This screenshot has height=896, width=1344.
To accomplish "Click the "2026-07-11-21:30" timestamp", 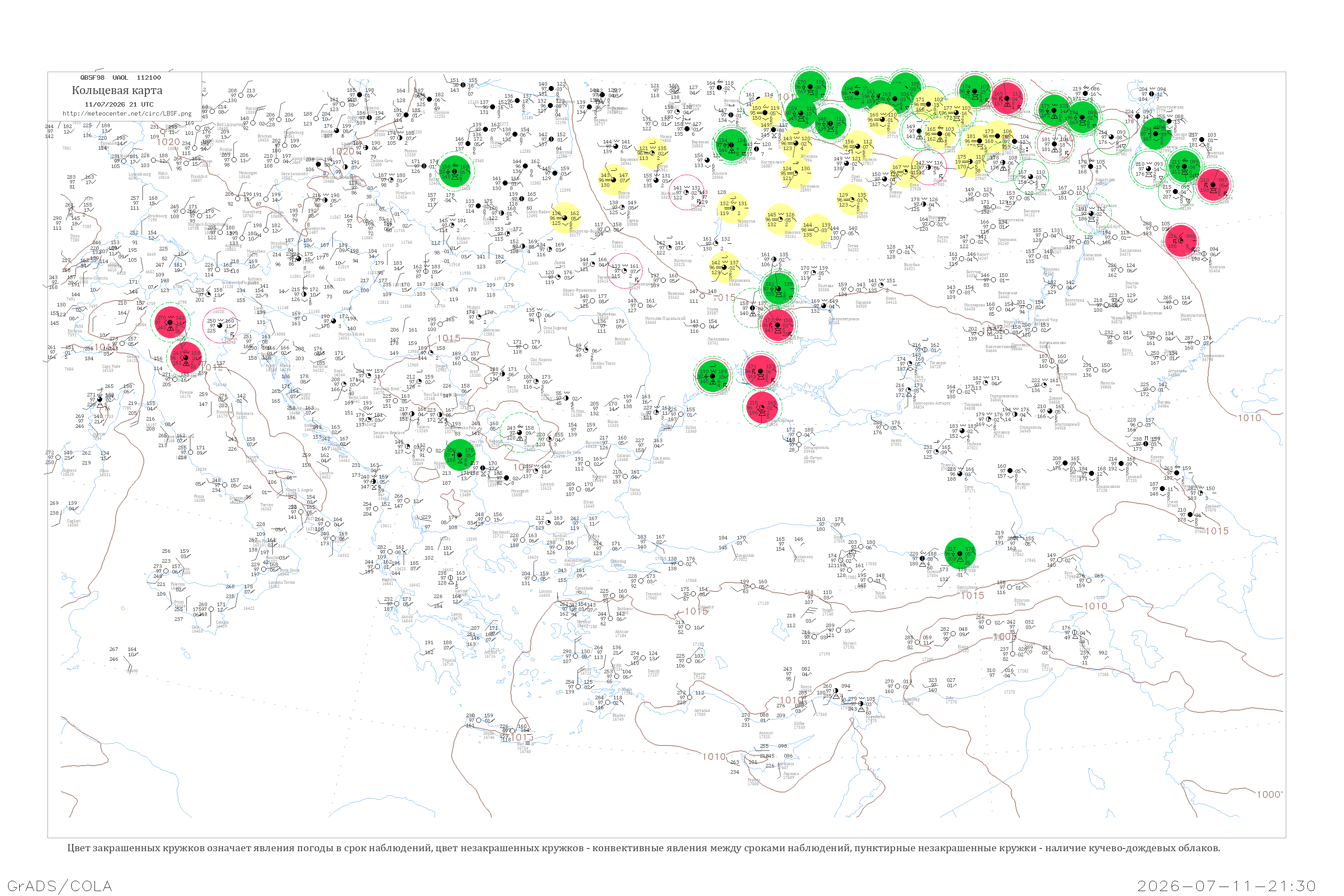I will point(1227,886).
